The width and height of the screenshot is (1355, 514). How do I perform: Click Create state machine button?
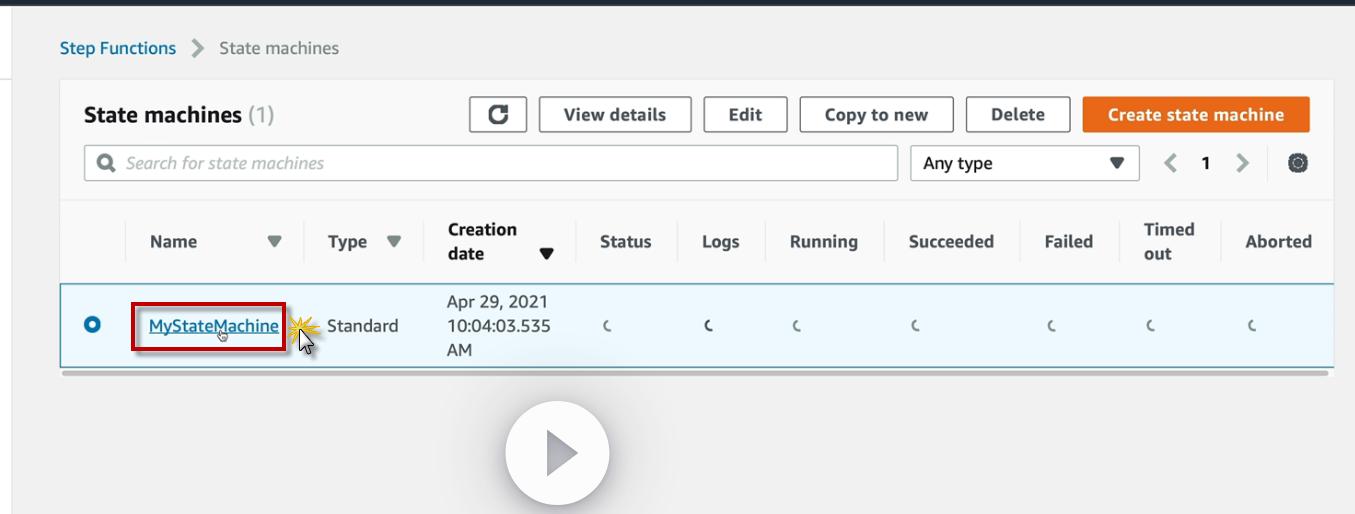coord(1195,115)
